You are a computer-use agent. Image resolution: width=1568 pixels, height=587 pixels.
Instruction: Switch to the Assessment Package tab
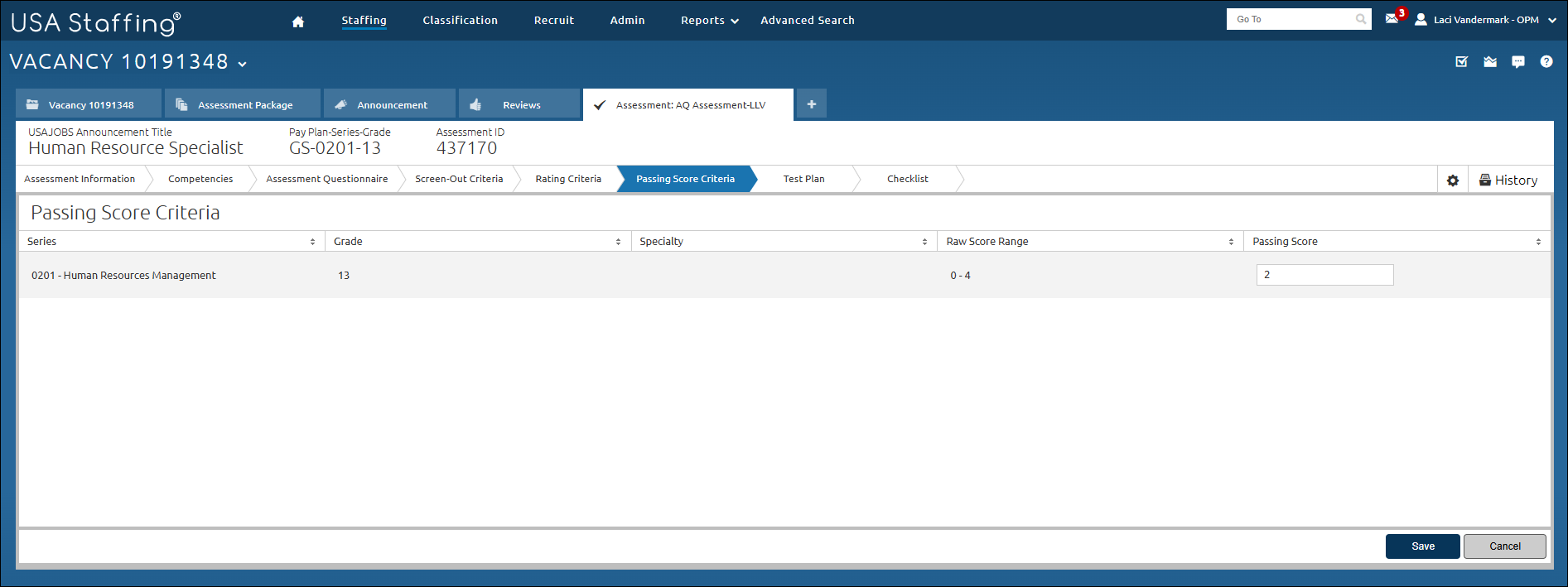(x=244, y=105)
